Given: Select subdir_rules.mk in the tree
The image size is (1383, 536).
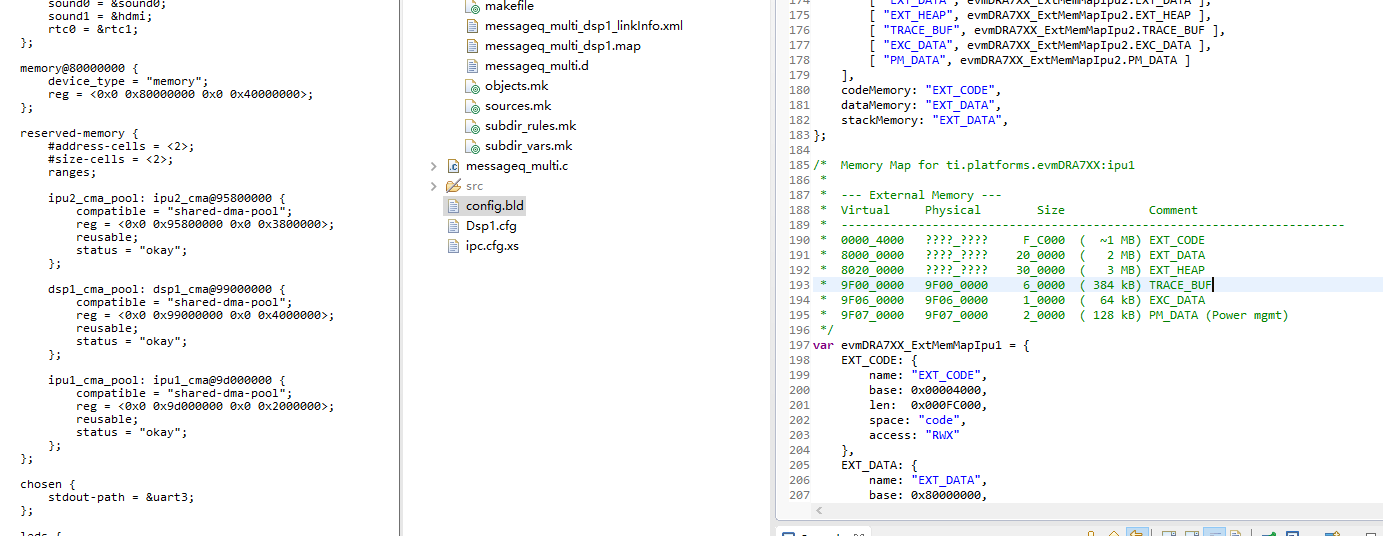Looking at the screenshot, I should click(531, 126).
